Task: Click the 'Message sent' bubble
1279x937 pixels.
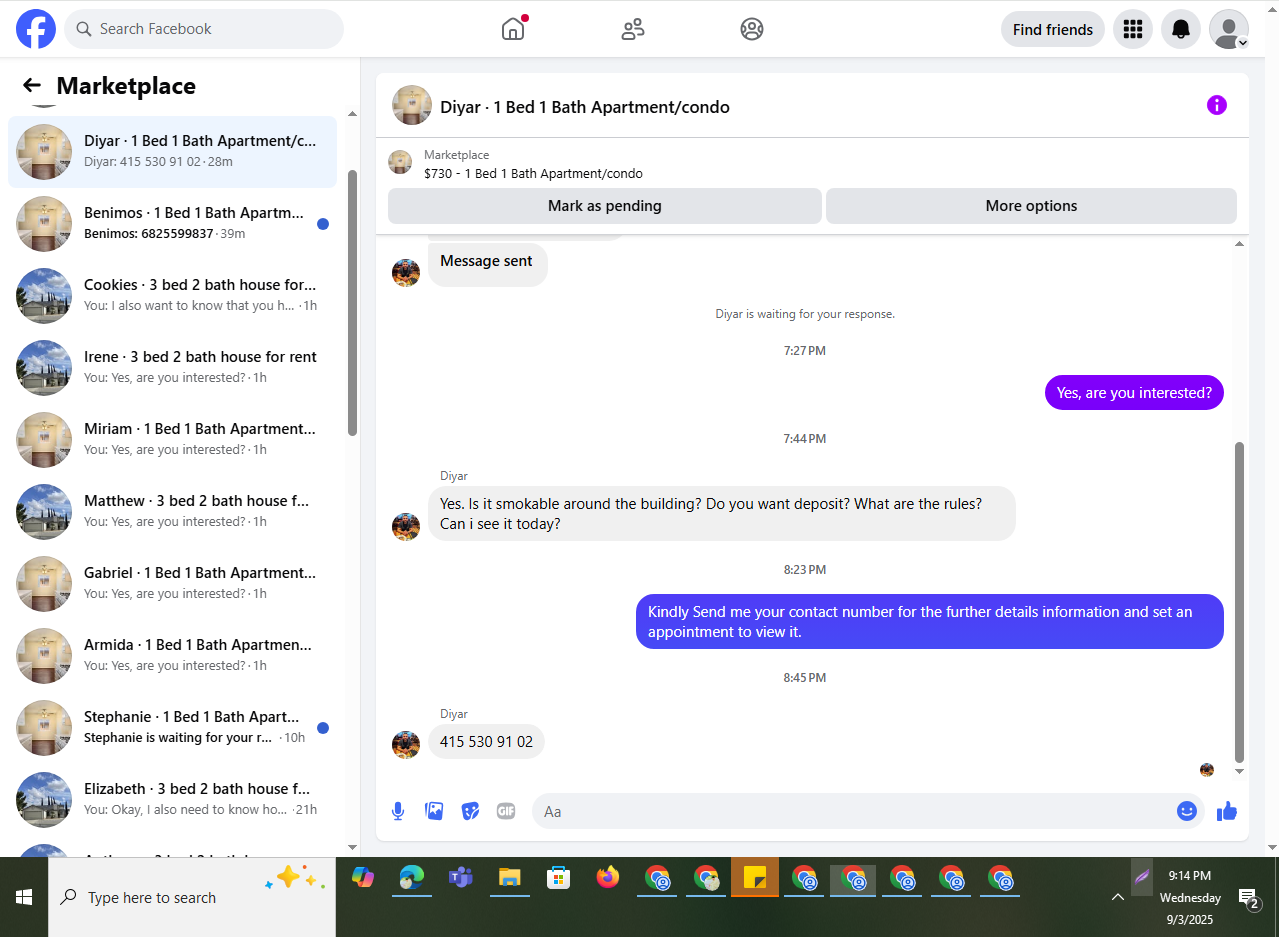Action: coord(488,265)
